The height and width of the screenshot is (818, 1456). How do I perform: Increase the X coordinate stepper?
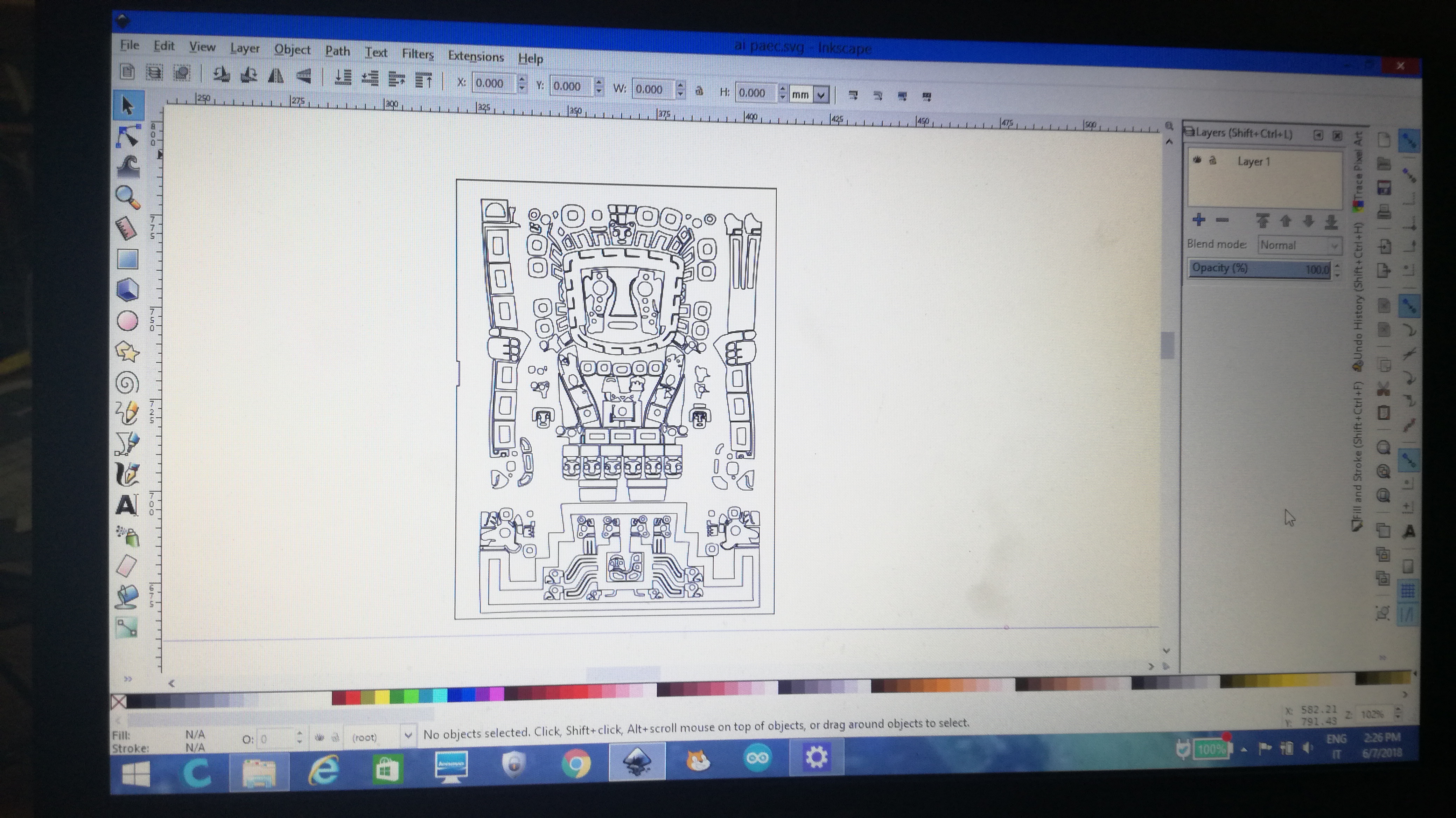pyautogui.click(x=522, y=78)
